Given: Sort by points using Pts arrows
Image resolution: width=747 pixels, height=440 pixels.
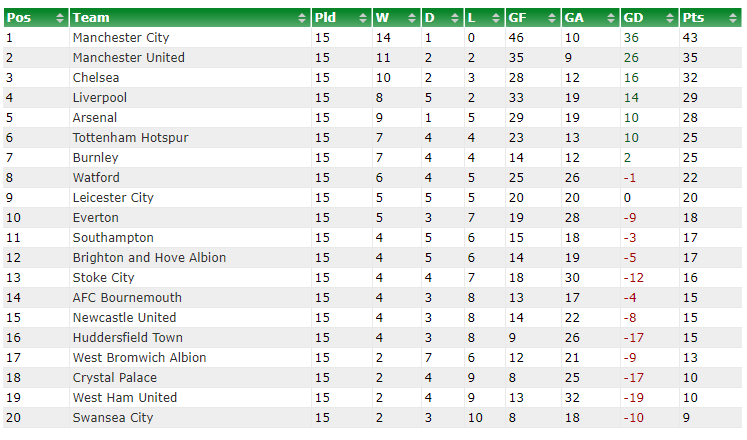Looking at the screenshot, I should pos(733,18).
